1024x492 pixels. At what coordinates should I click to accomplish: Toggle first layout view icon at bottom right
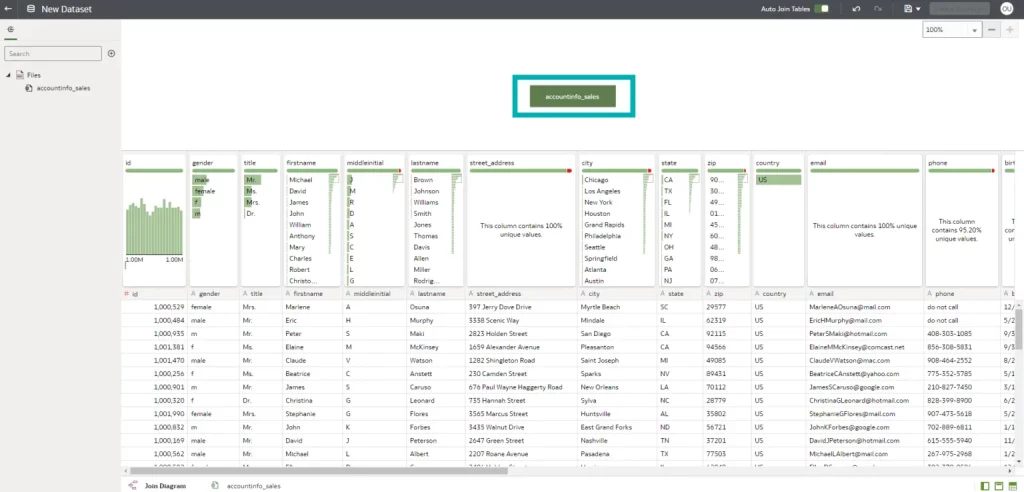tap(986, 485)
